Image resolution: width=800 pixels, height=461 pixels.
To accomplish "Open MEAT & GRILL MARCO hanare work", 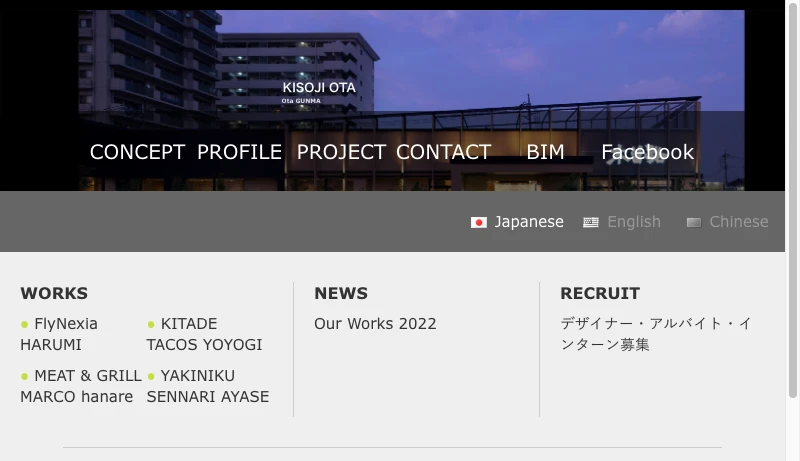I will [x=81, y=386].
